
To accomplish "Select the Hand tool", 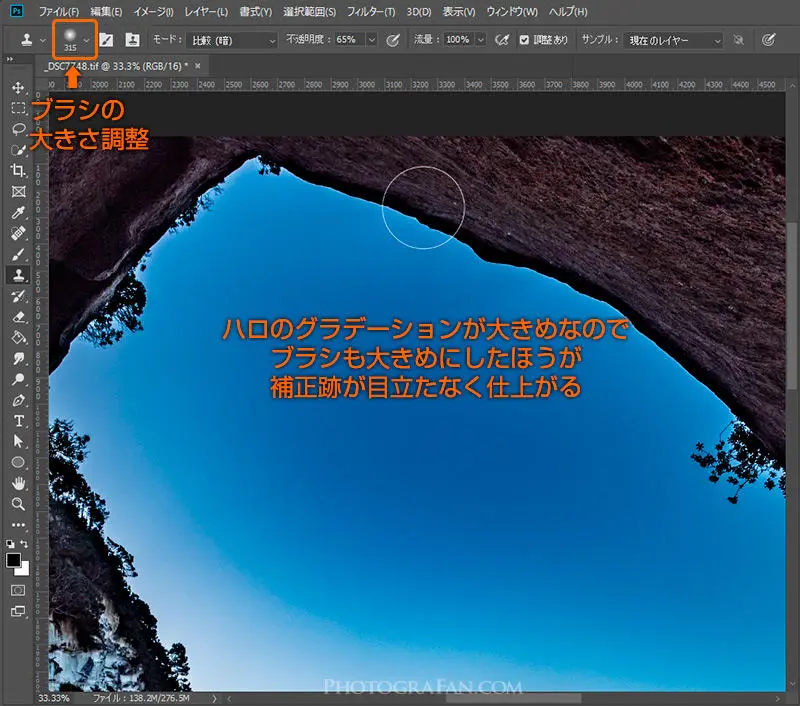I will [18, 483].
